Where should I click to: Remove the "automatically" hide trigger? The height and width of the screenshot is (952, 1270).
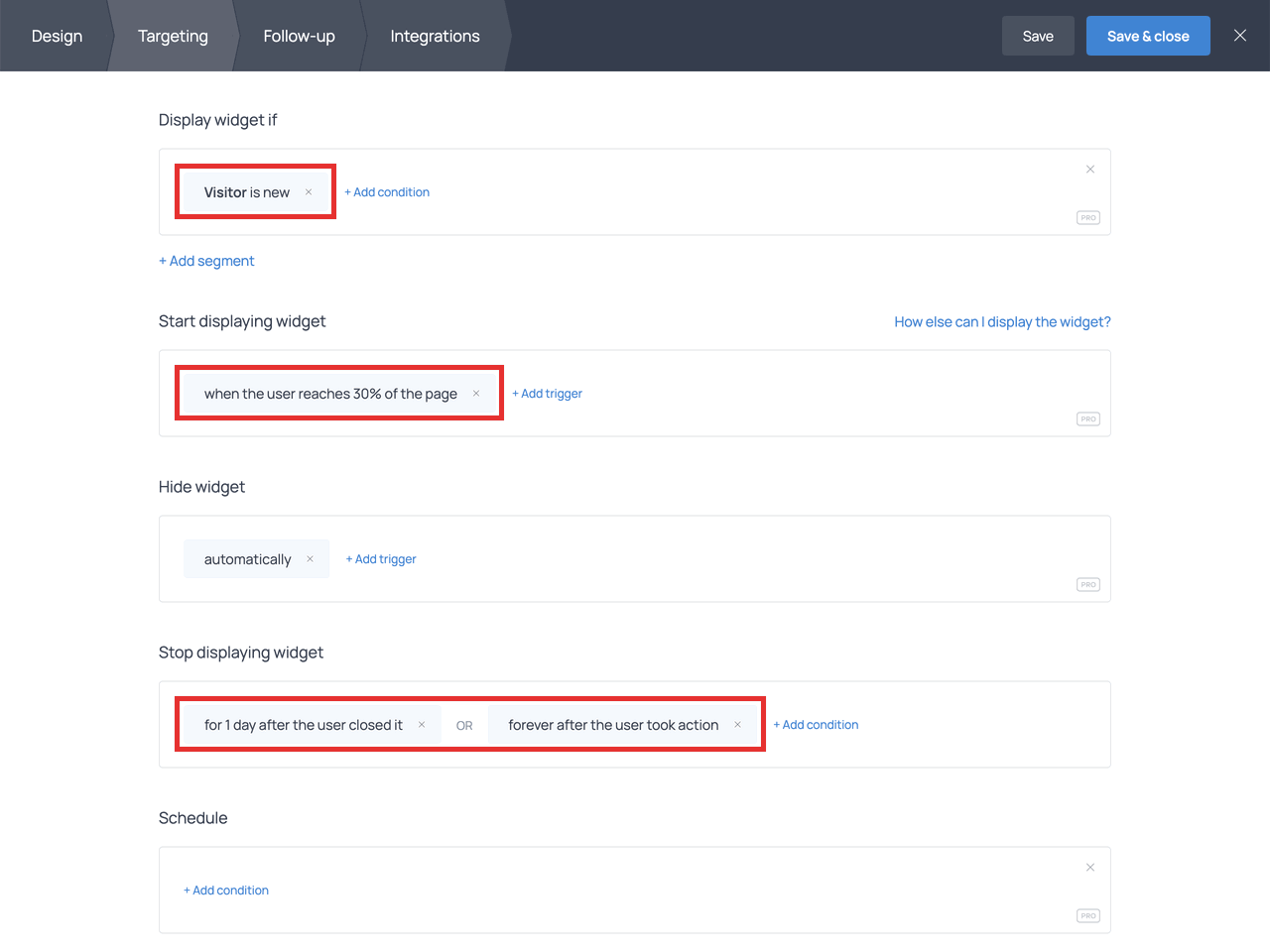(x=311, y=558)
